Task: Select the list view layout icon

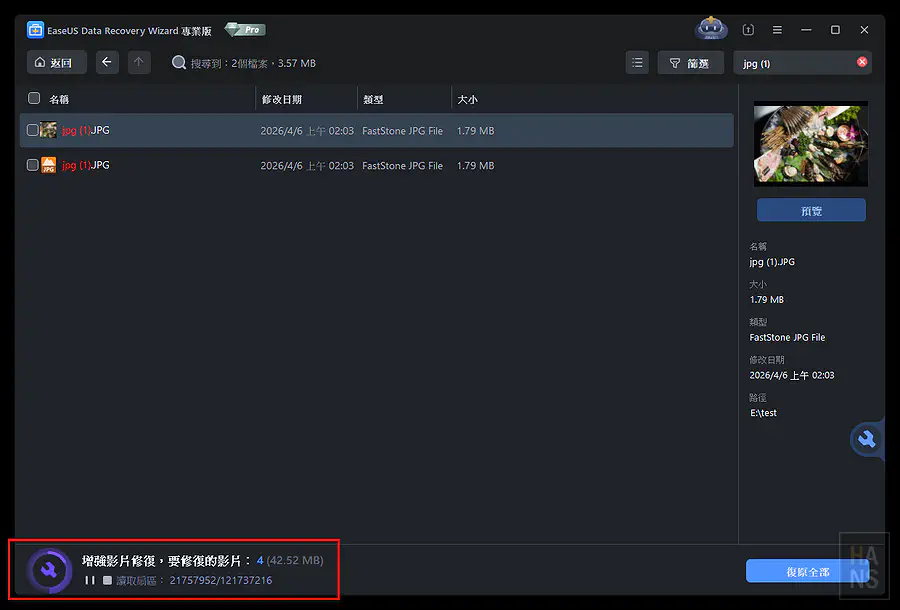Action: pos(637,62)
